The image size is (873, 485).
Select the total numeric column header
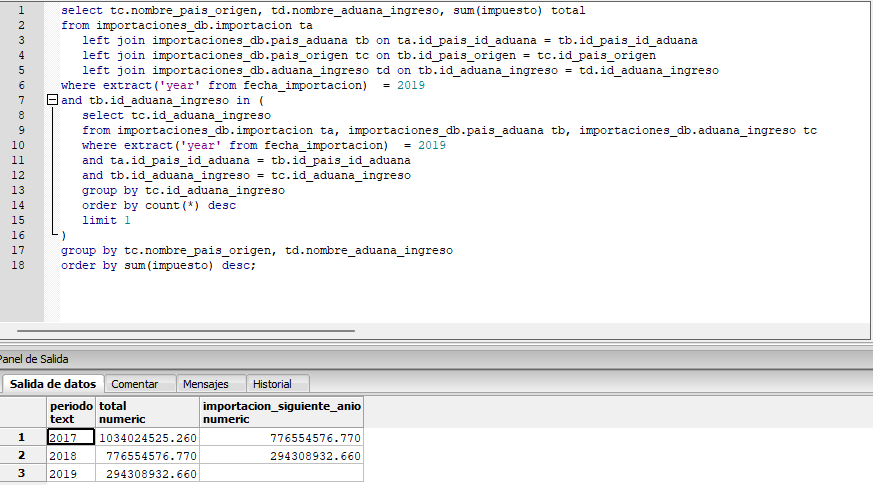coord(147,412)
